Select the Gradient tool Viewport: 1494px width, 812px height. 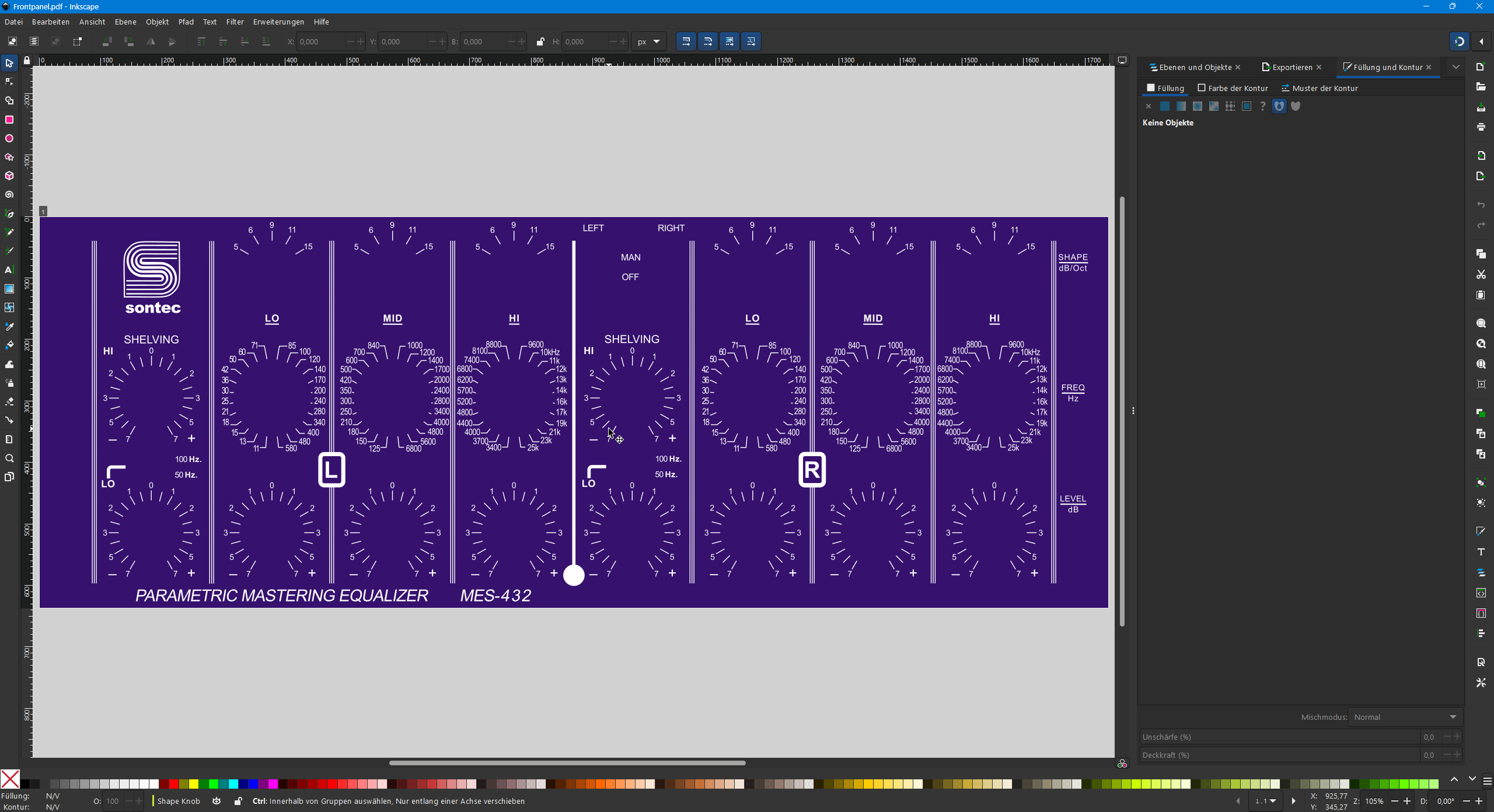click(x=9, y=289)
